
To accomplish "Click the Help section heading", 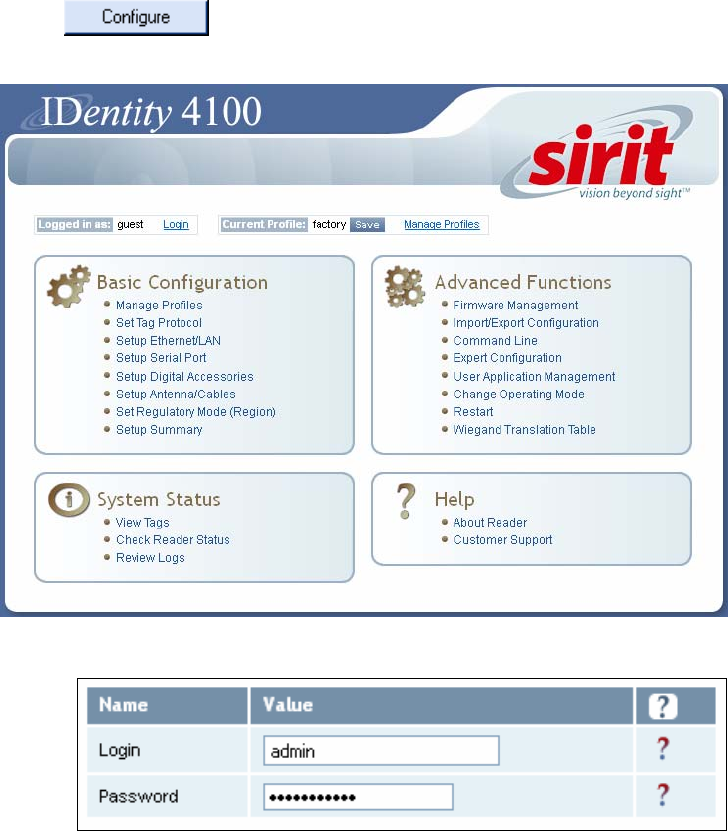I will tap(454, 499).
